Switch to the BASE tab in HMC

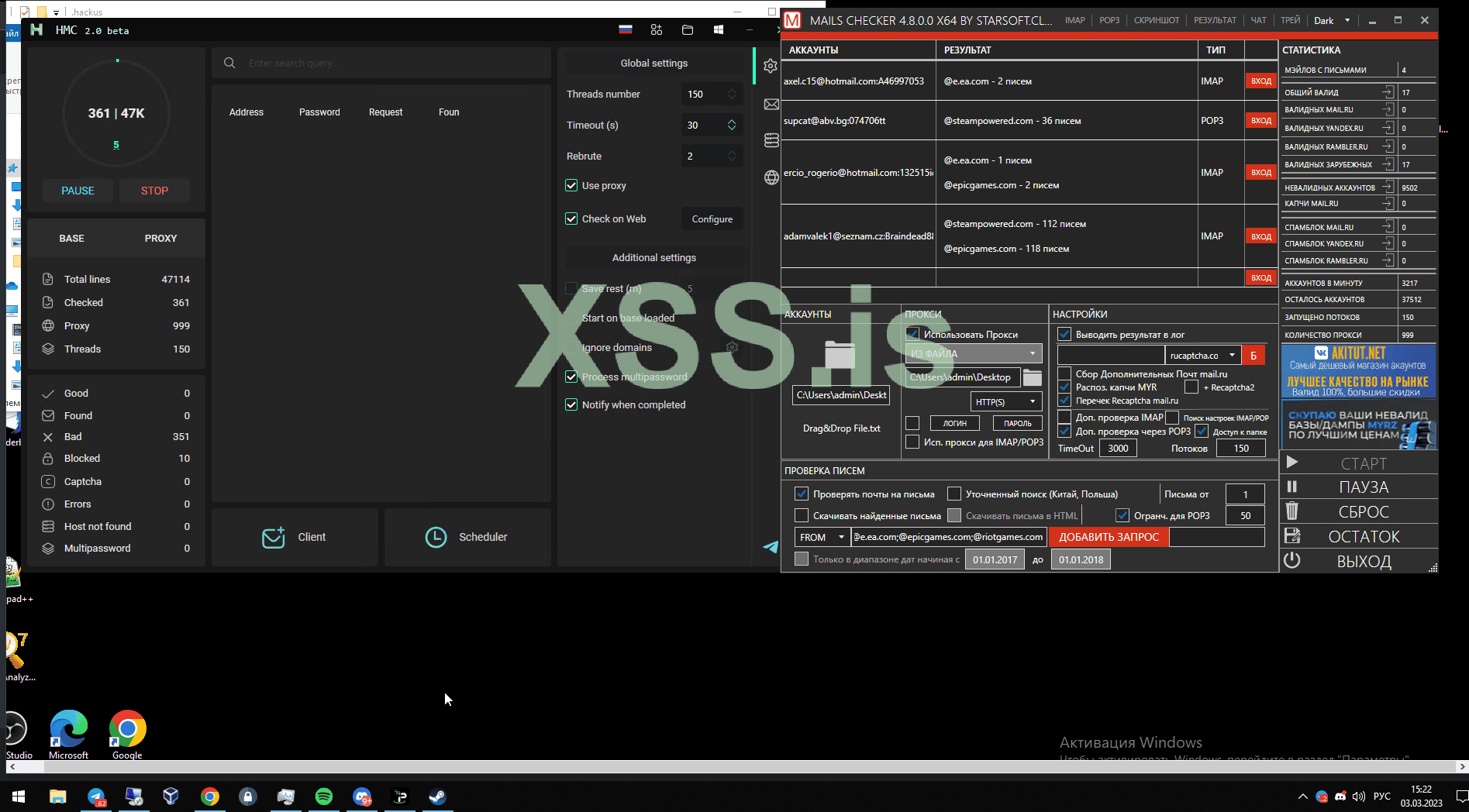(71, 238)
